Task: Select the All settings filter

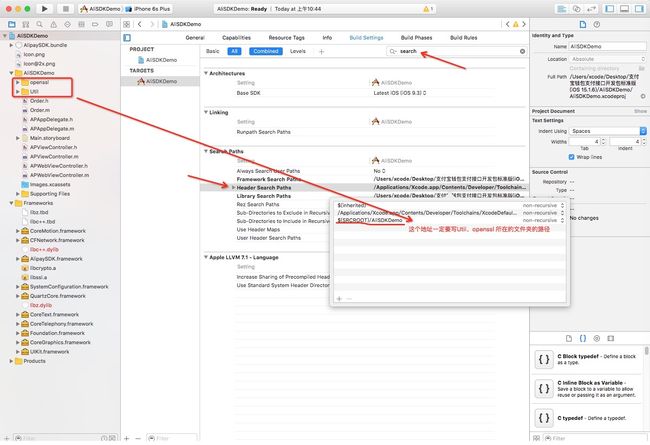Action: pos(234,51)
